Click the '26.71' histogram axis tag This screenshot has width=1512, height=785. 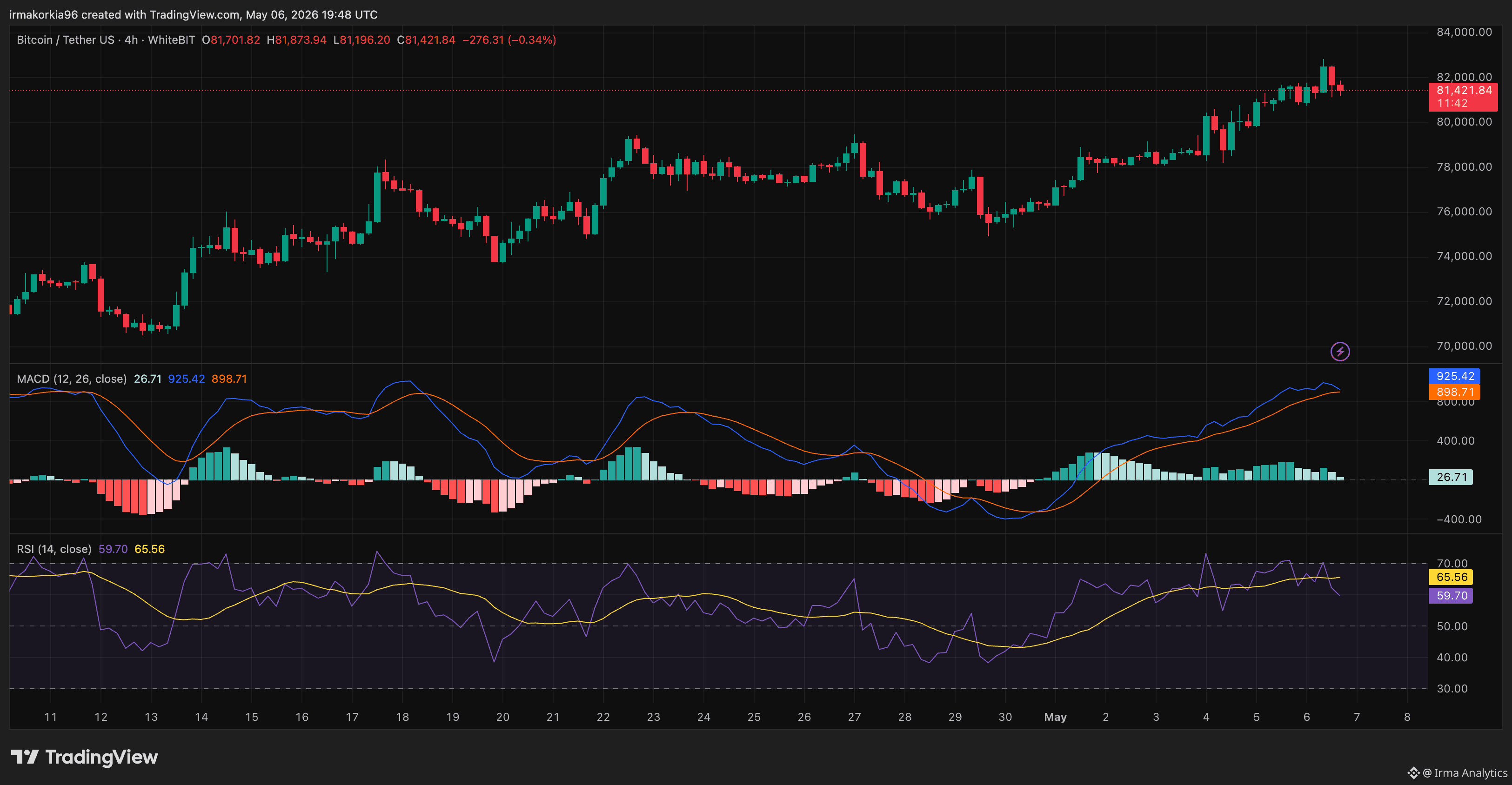click(1451, 477)
